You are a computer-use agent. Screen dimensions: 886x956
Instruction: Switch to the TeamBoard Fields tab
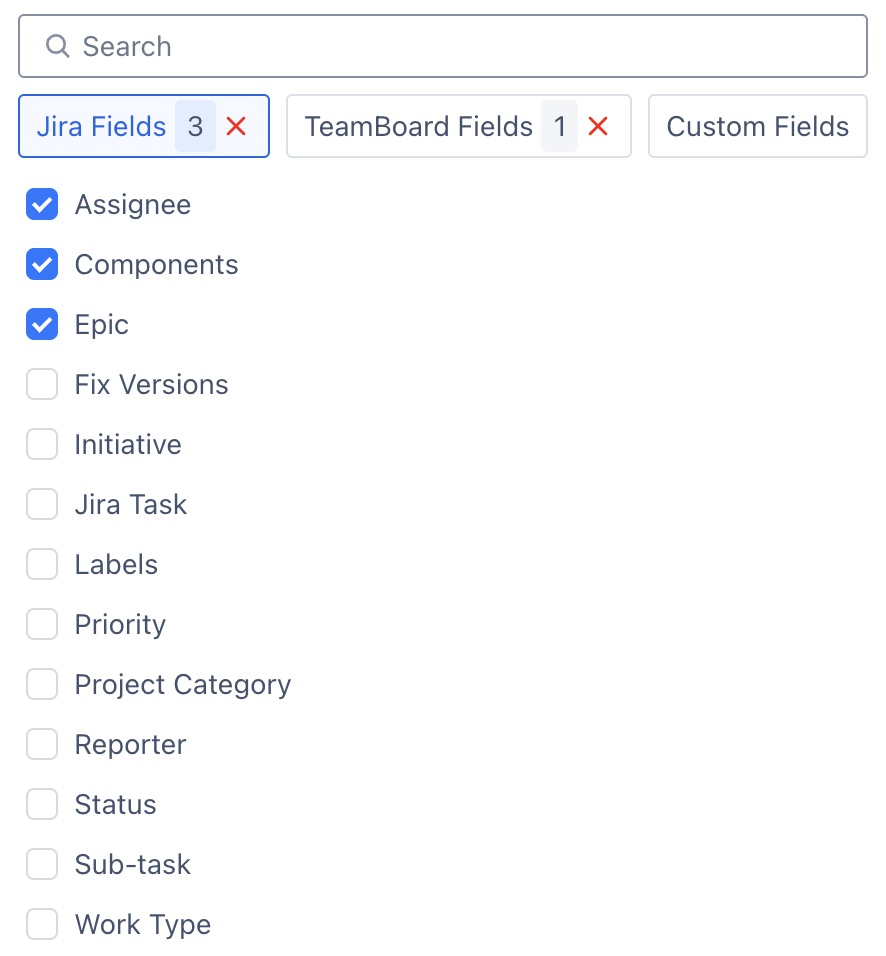[x=418, y=126]
